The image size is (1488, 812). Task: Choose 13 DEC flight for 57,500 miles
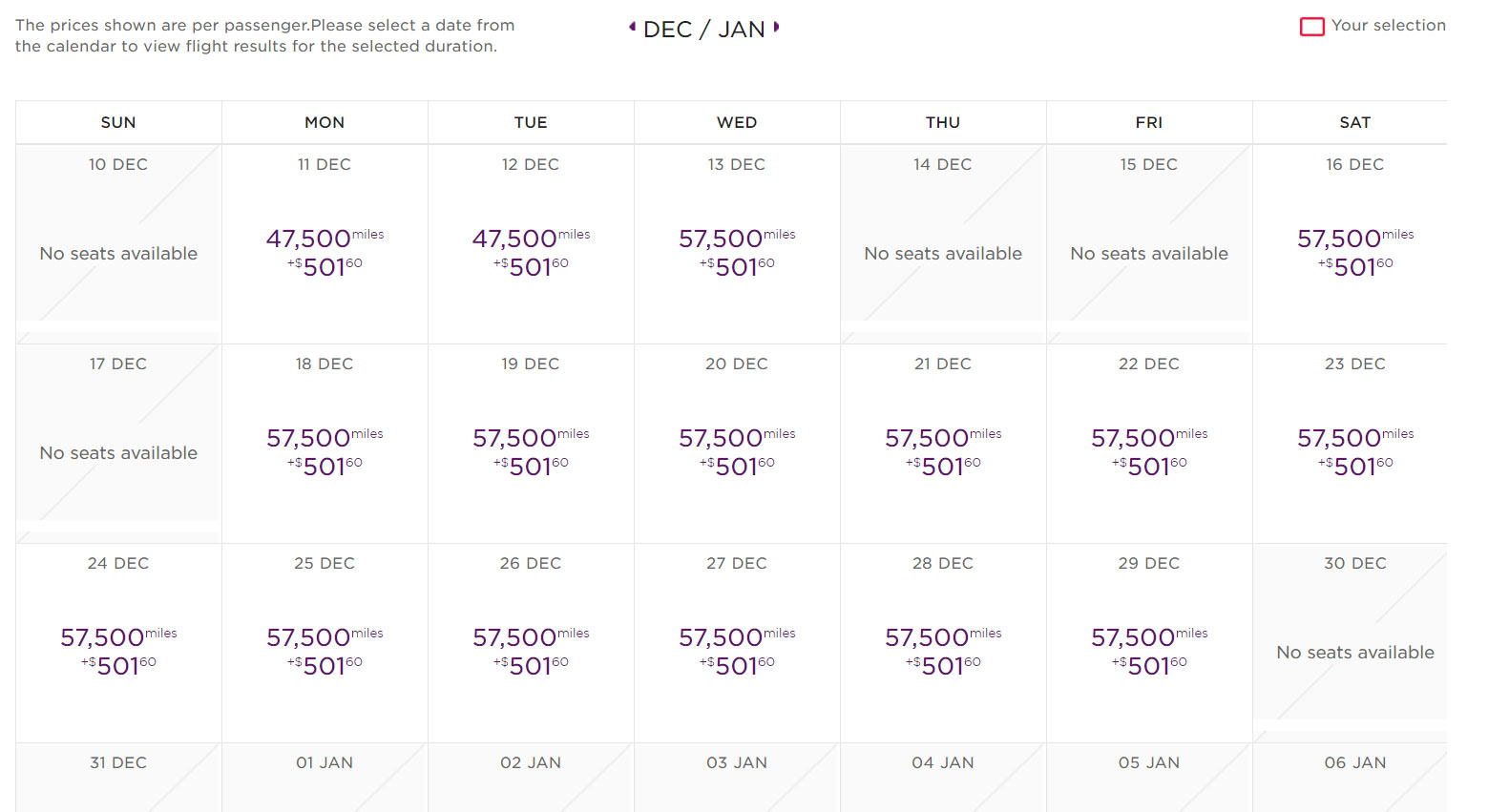tap(737, 244)
